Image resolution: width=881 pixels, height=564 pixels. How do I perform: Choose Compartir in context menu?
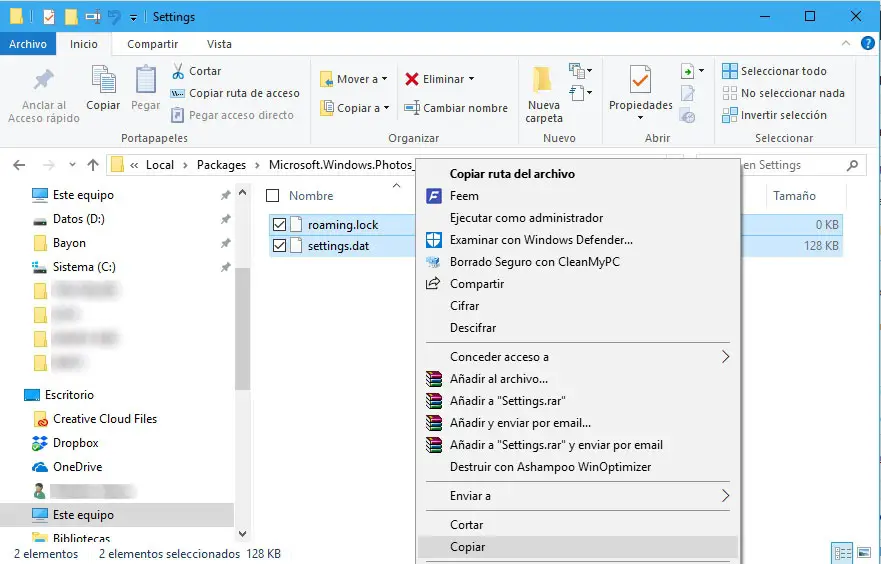(578, 284)
